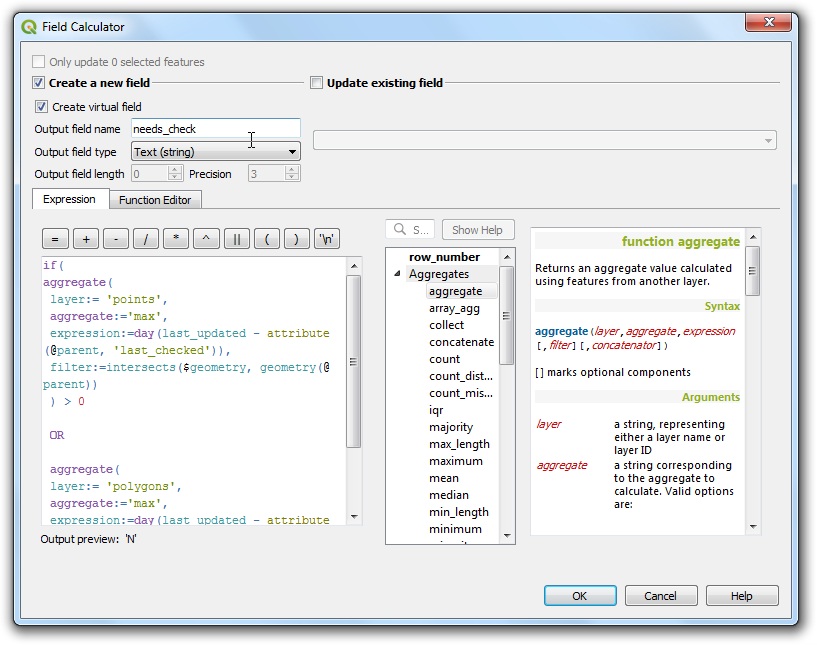Insert the division operator
This screenshot has width=817, height=645.
click(146, 239)
